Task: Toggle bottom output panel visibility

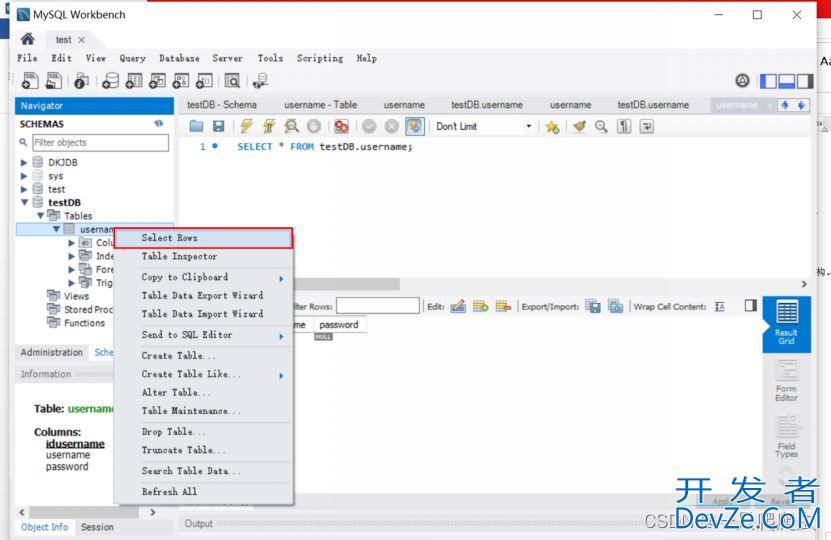Action: [786, 81]
